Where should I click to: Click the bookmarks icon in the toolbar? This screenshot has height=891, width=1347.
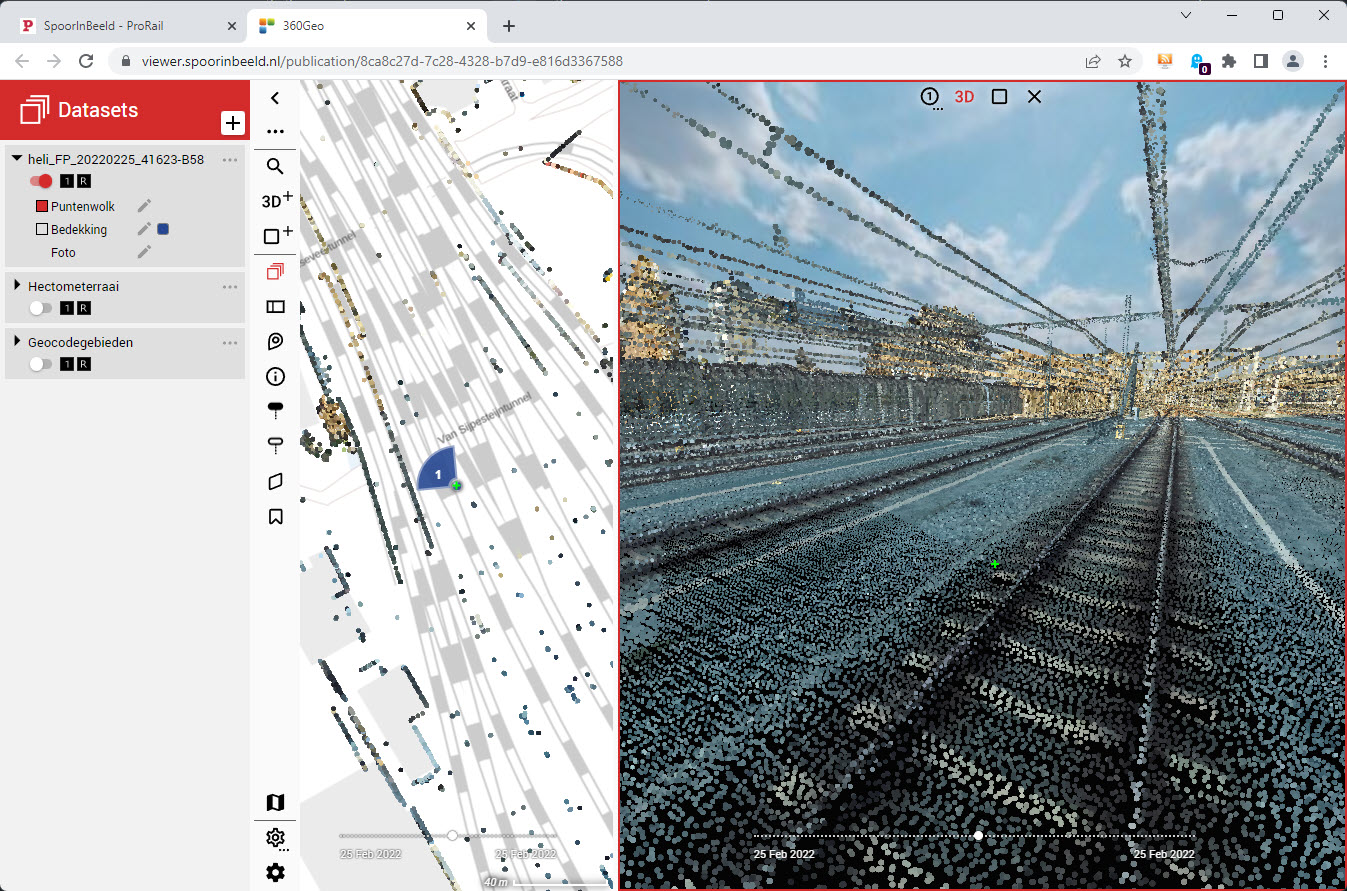pos(275,516)
